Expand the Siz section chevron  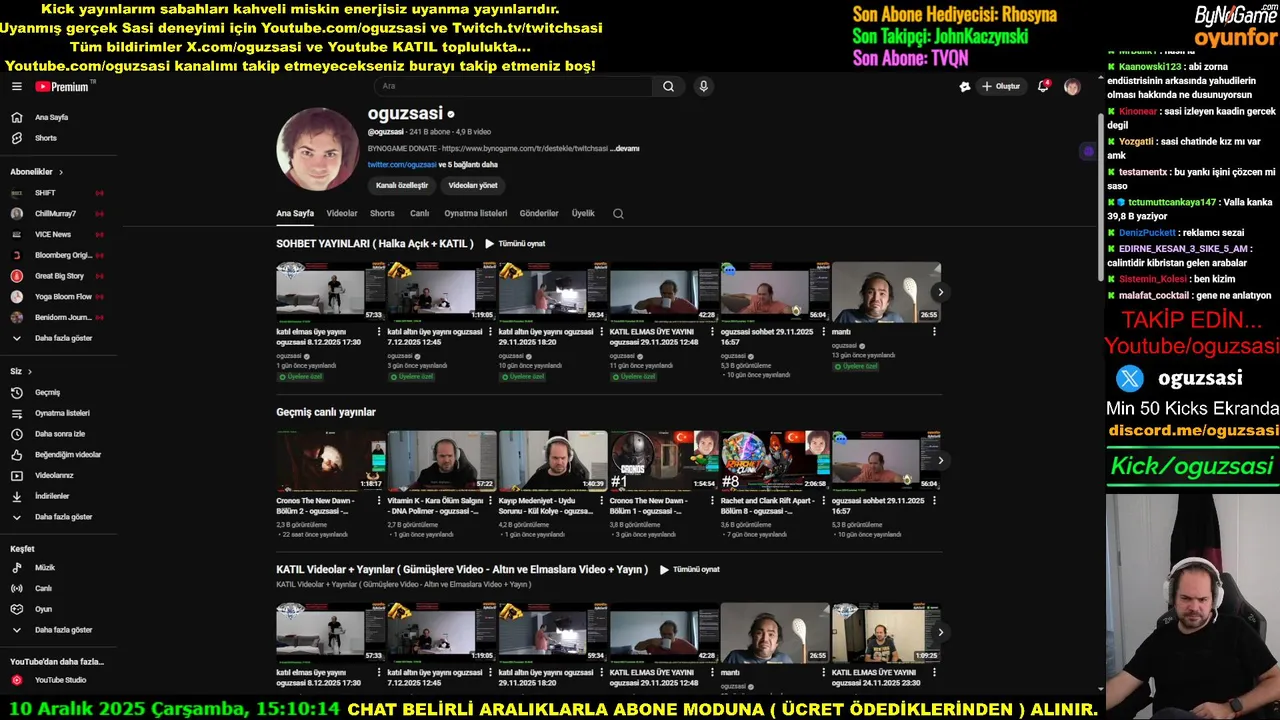click(x=30, y=371)
